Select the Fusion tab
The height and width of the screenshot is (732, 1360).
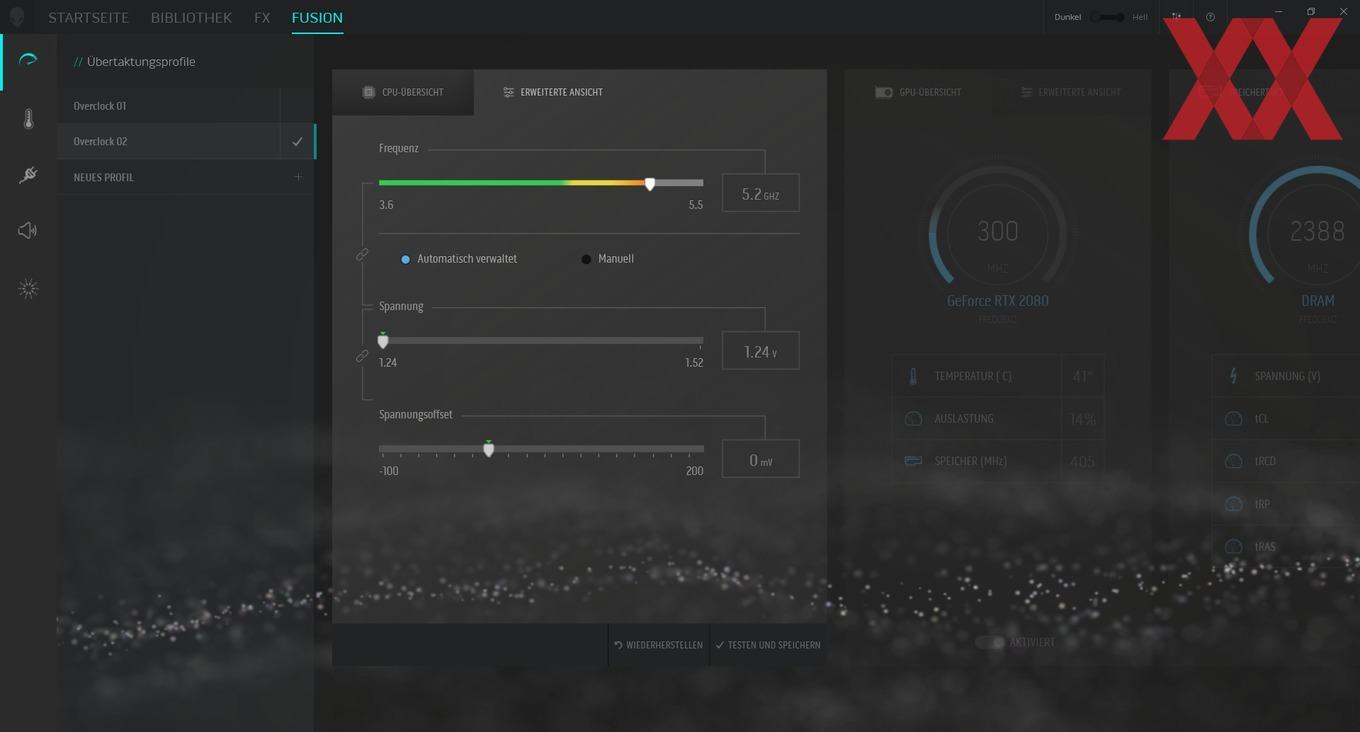coord(317,18)
